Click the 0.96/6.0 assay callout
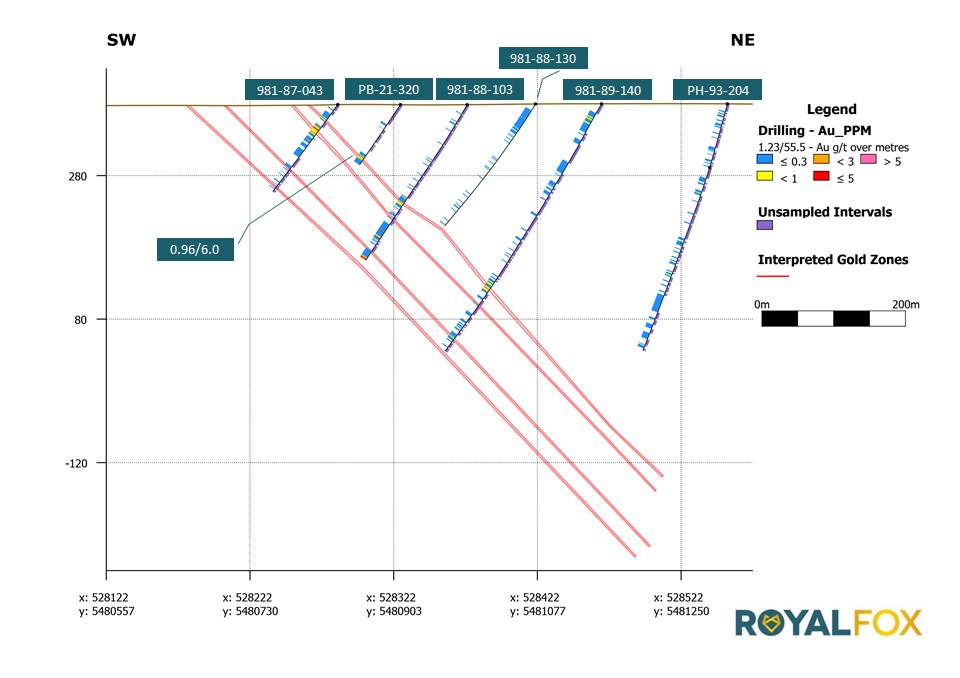The height and width of the screenshot is (678, 960). 195,250
